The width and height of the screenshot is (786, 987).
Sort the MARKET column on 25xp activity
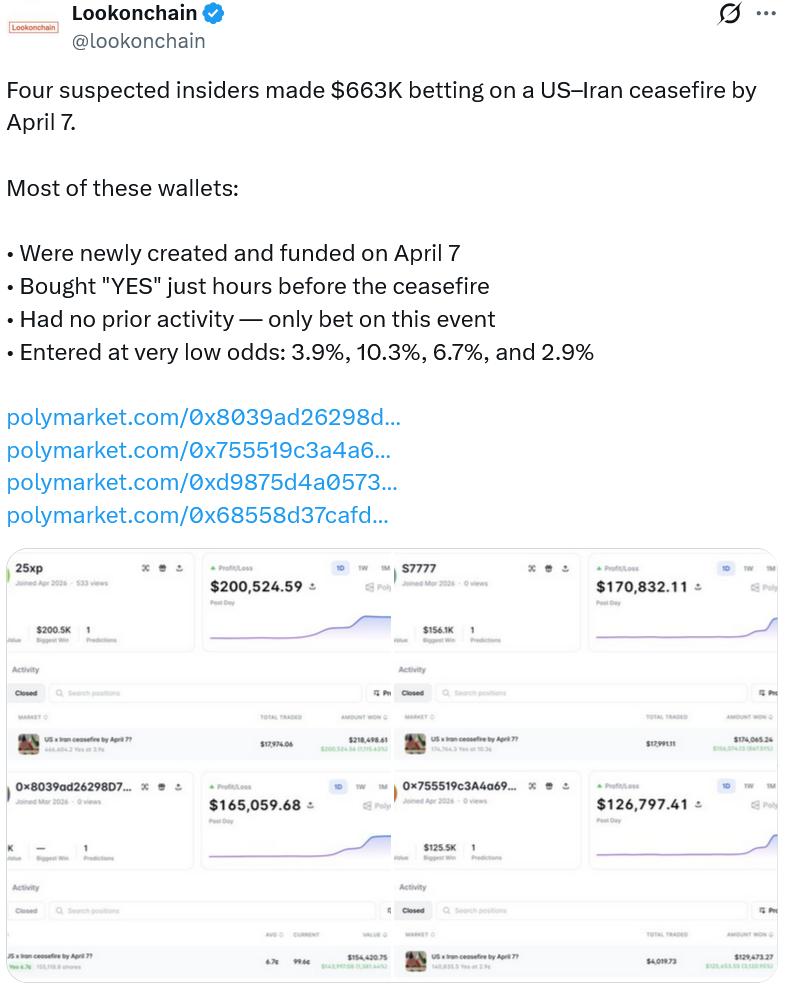[30, 716]
